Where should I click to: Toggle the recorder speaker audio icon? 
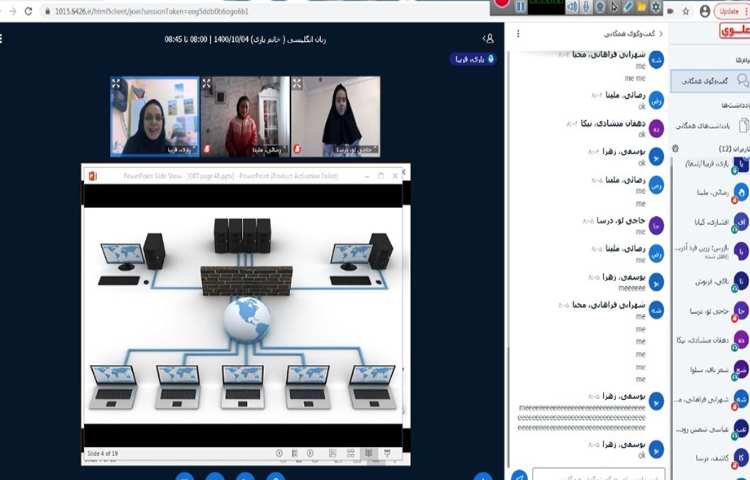click(571, 7)
